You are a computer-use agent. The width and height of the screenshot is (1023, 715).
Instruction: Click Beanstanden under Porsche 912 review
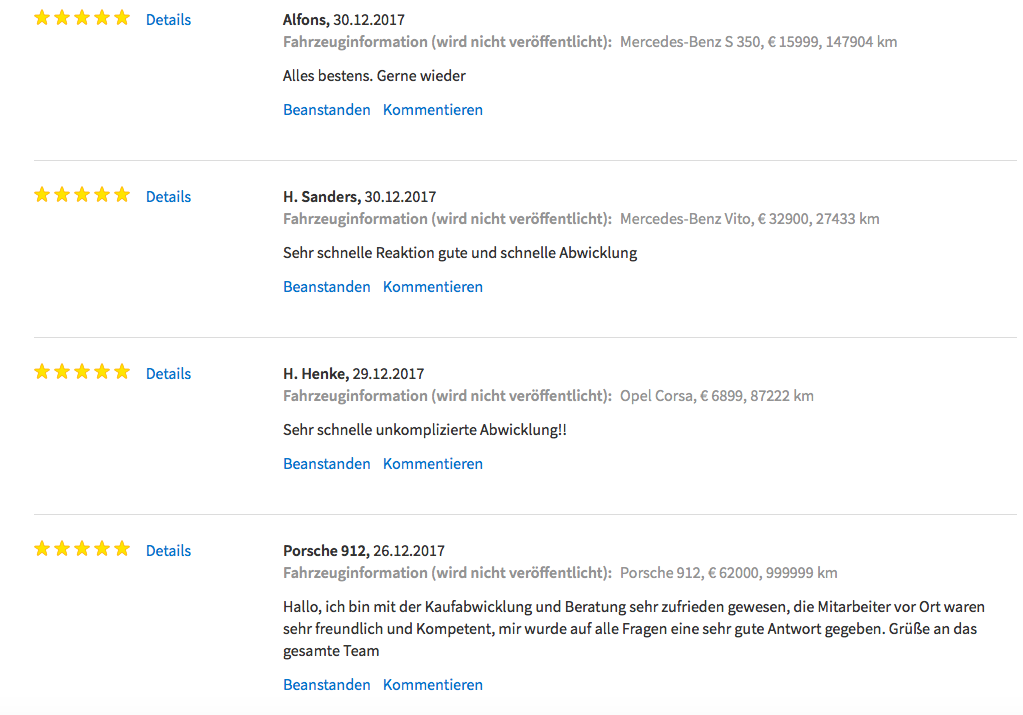click(327, 684)
